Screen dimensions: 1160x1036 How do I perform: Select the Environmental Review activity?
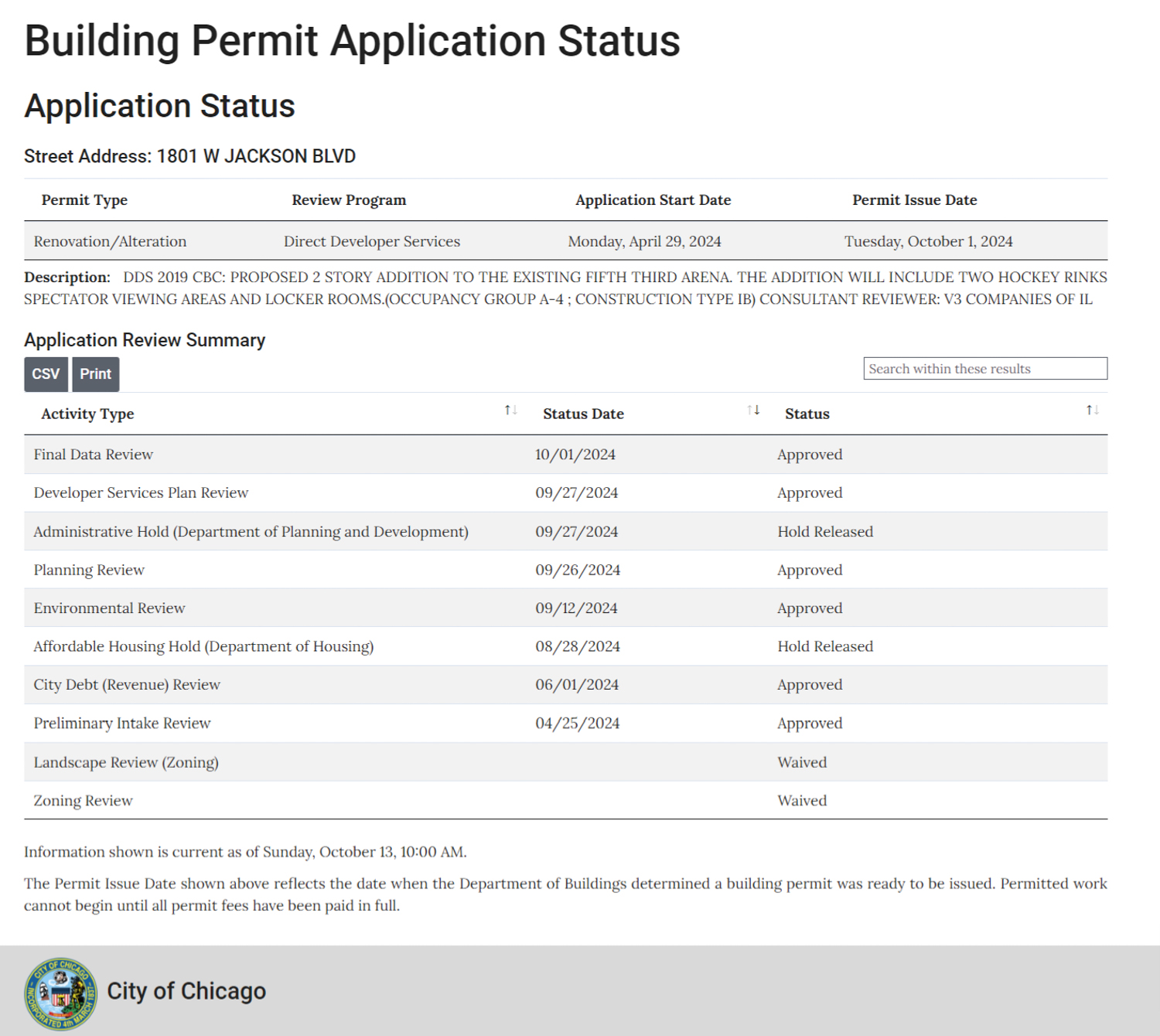point(109,608)
